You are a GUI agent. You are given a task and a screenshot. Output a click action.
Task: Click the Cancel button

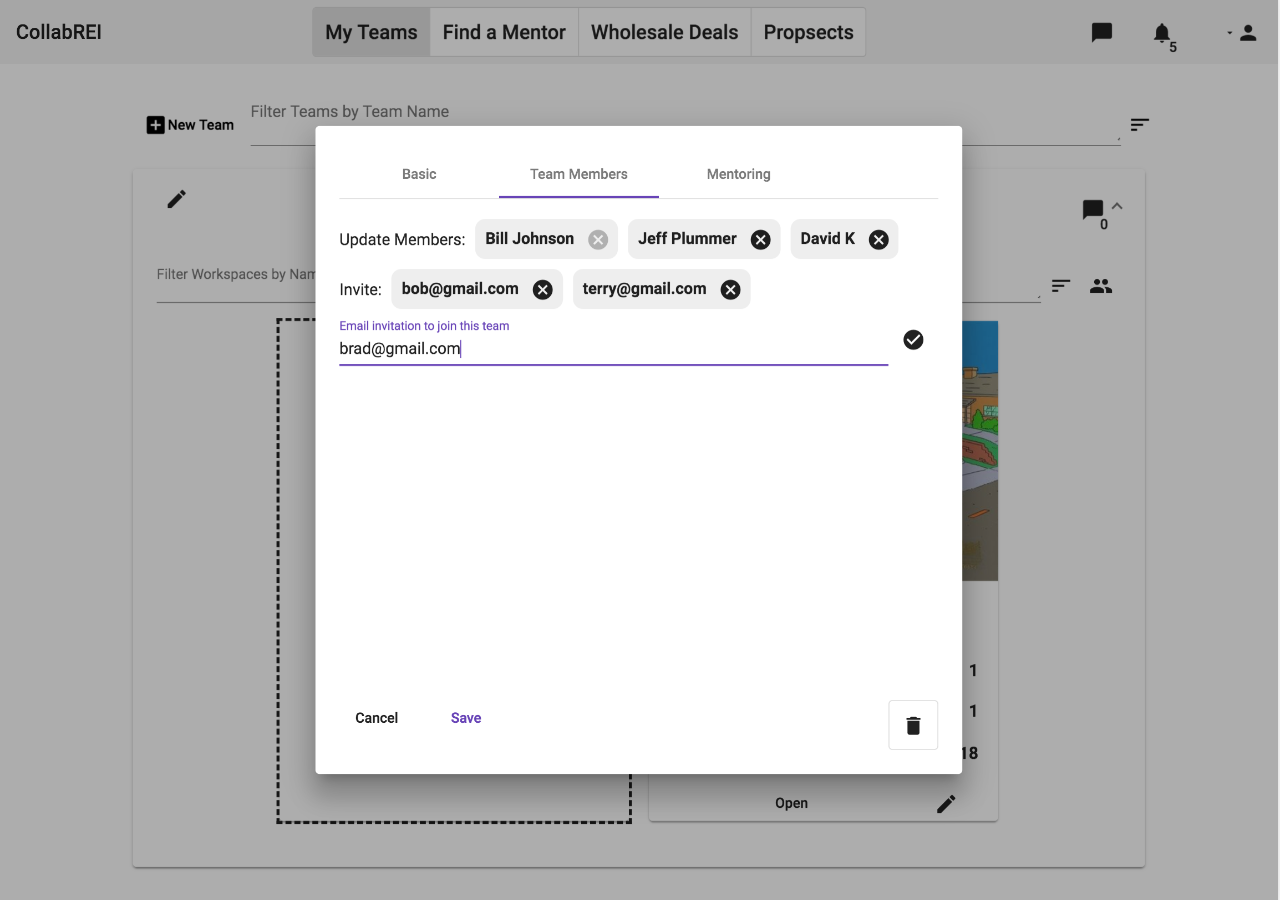[x=376, y=718]
